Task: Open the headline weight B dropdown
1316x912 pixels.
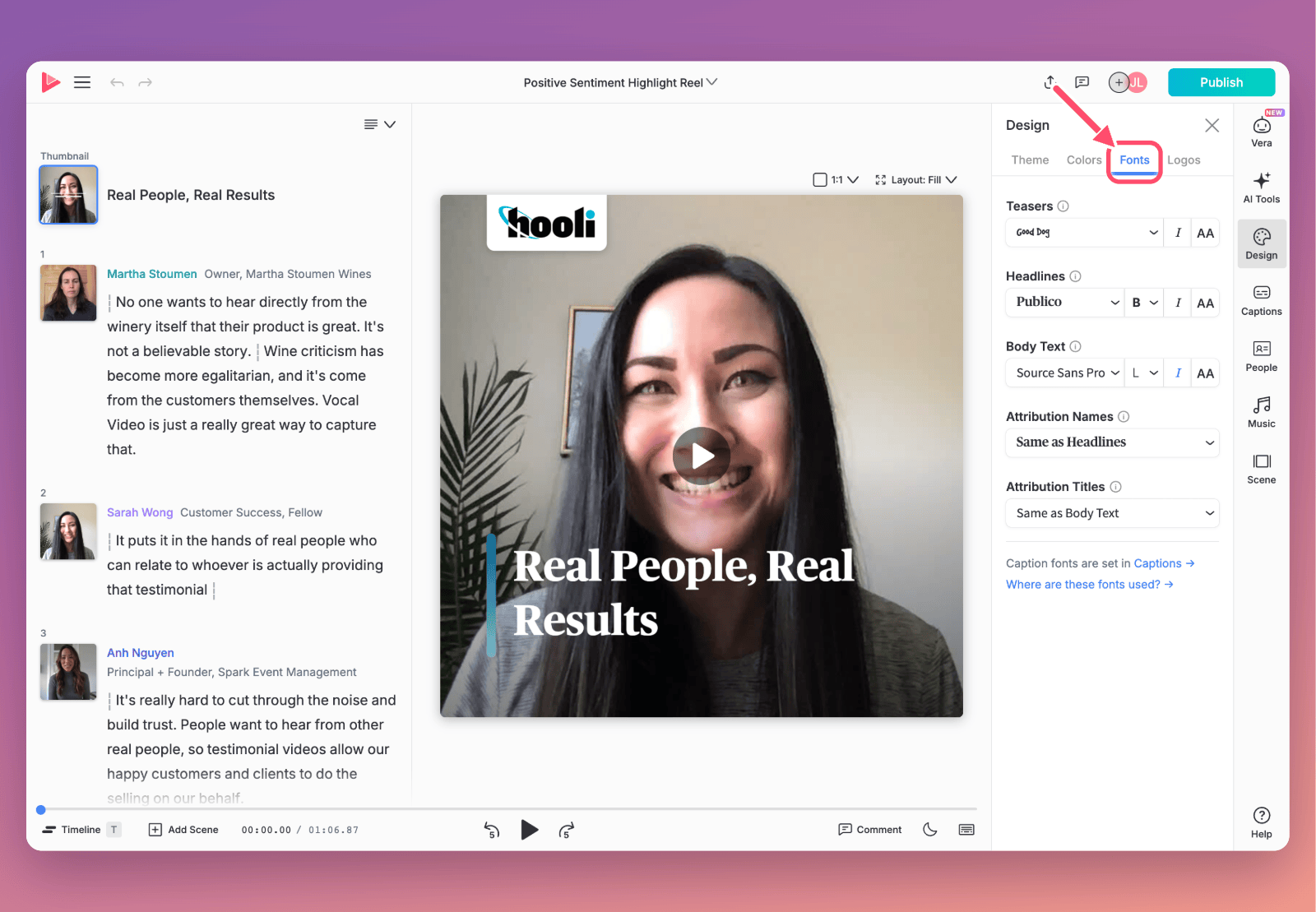Action: click(1145, 303)
